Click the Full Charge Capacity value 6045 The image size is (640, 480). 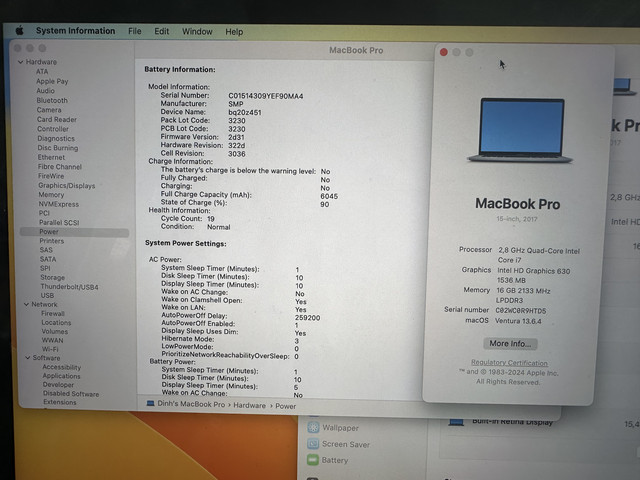click(x=329, y=196)
